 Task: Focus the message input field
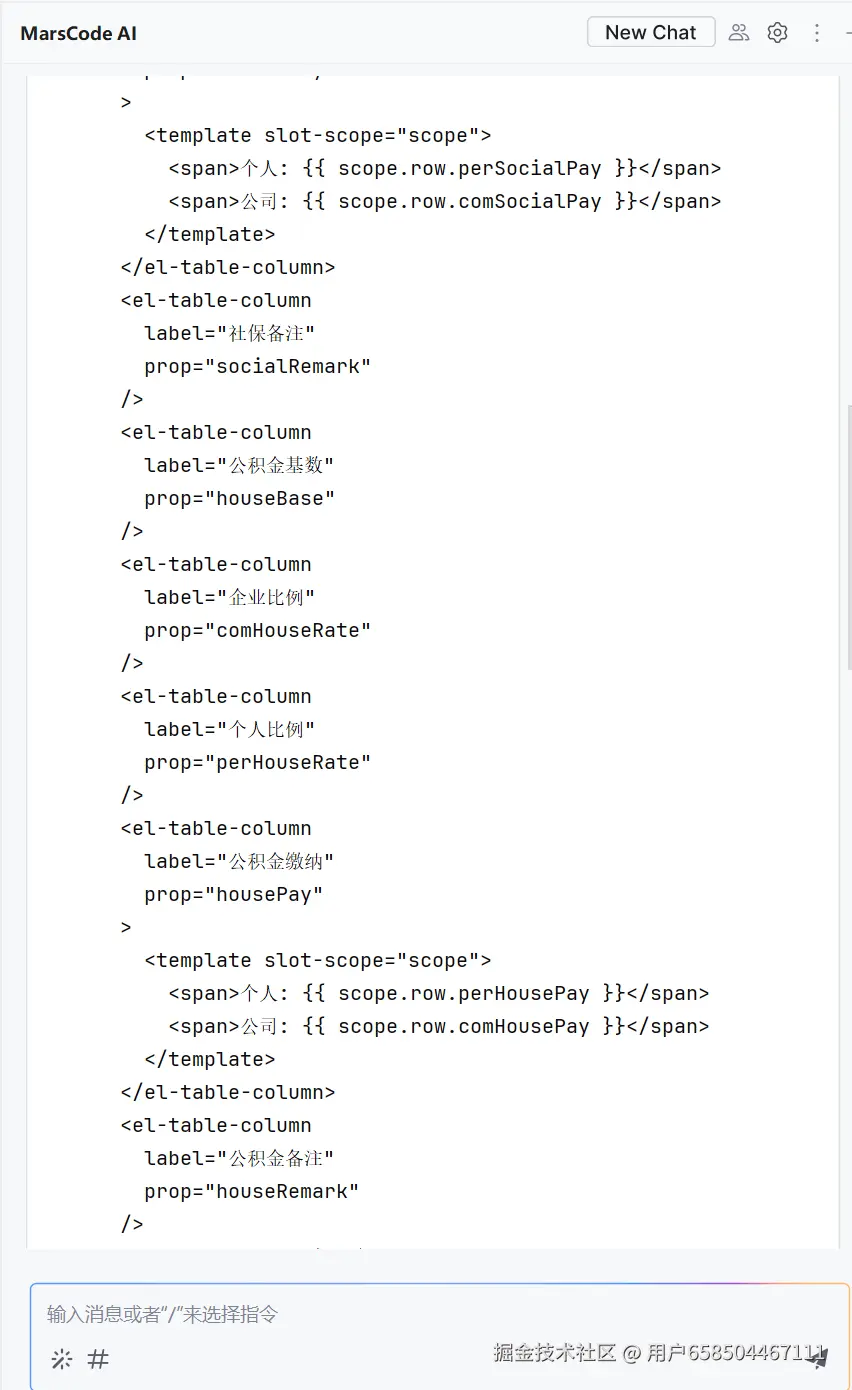400,1314
